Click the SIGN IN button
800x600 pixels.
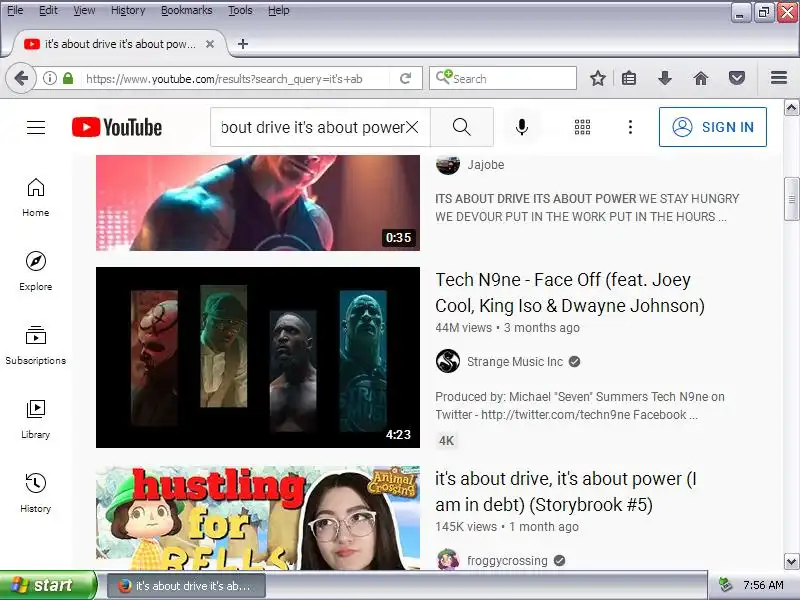[x=713, y=127]
